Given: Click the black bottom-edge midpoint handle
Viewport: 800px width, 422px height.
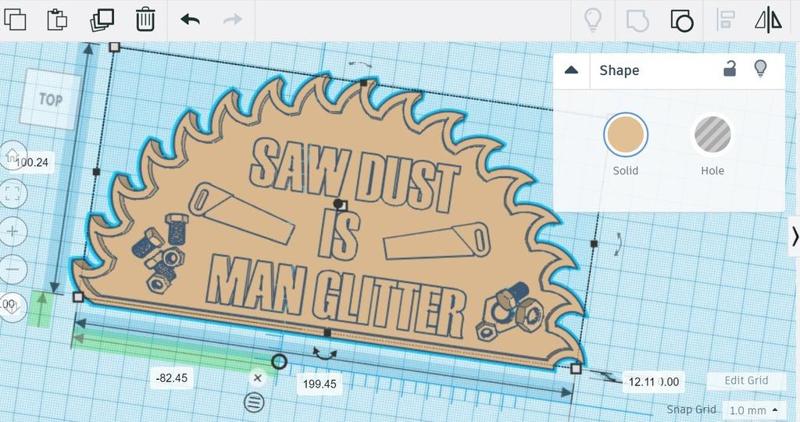Looking at the screenshot, I should click(328, 333).
